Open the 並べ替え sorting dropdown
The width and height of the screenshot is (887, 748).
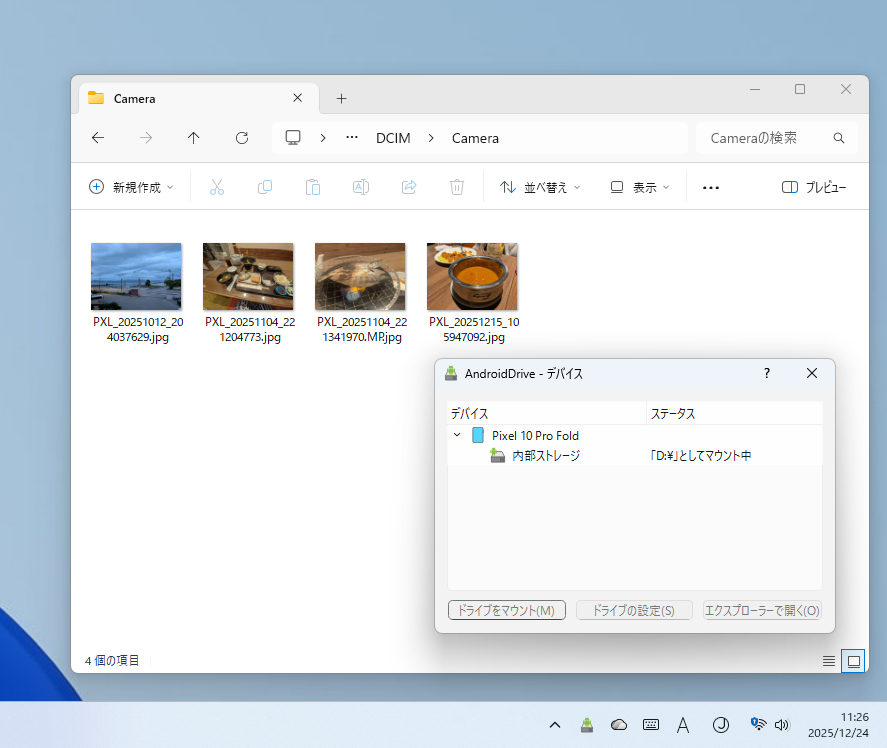point(539,187)
